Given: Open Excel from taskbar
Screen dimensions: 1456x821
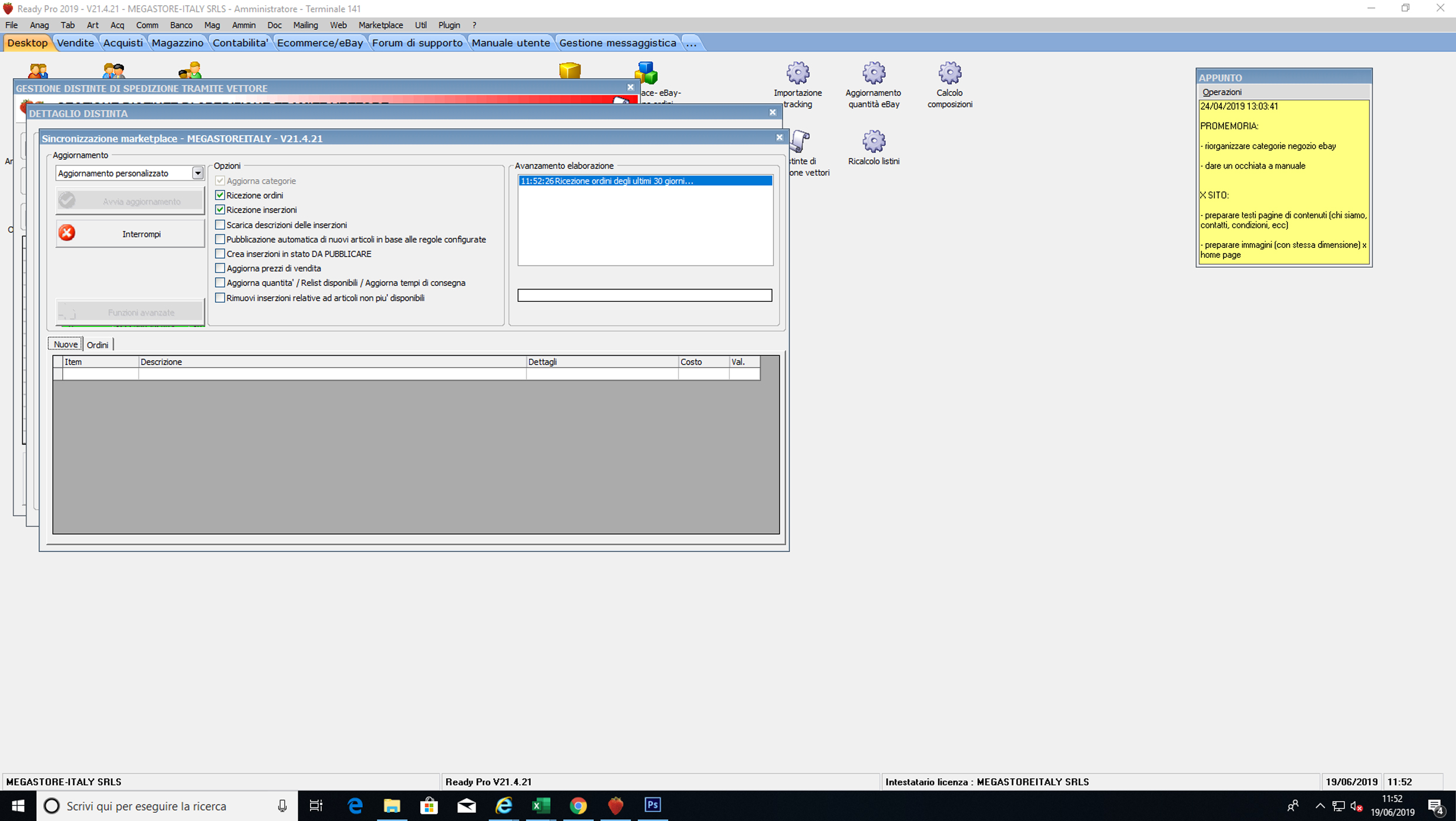Looking at the screenshot, I should (x=541, y=806).
